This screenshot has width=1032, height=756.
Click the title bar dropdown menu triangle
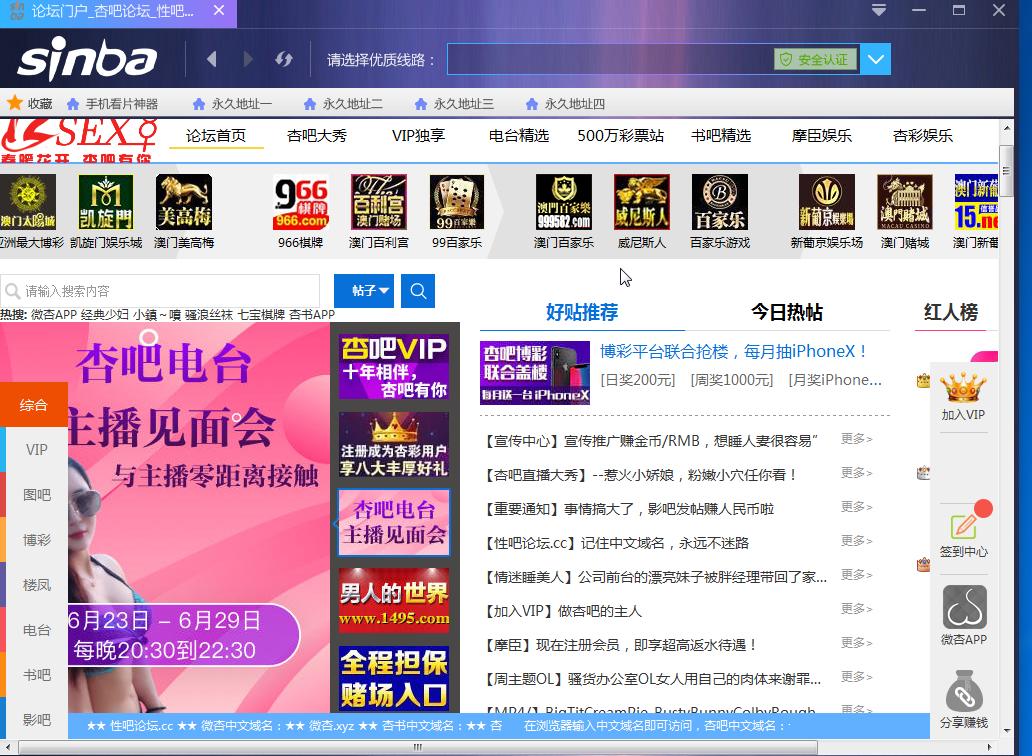coord(879,11)
